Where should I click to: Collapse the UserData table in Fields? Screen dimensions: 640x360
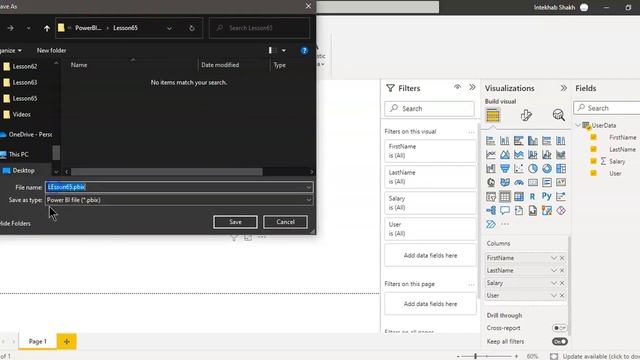(x=578, y=125)
